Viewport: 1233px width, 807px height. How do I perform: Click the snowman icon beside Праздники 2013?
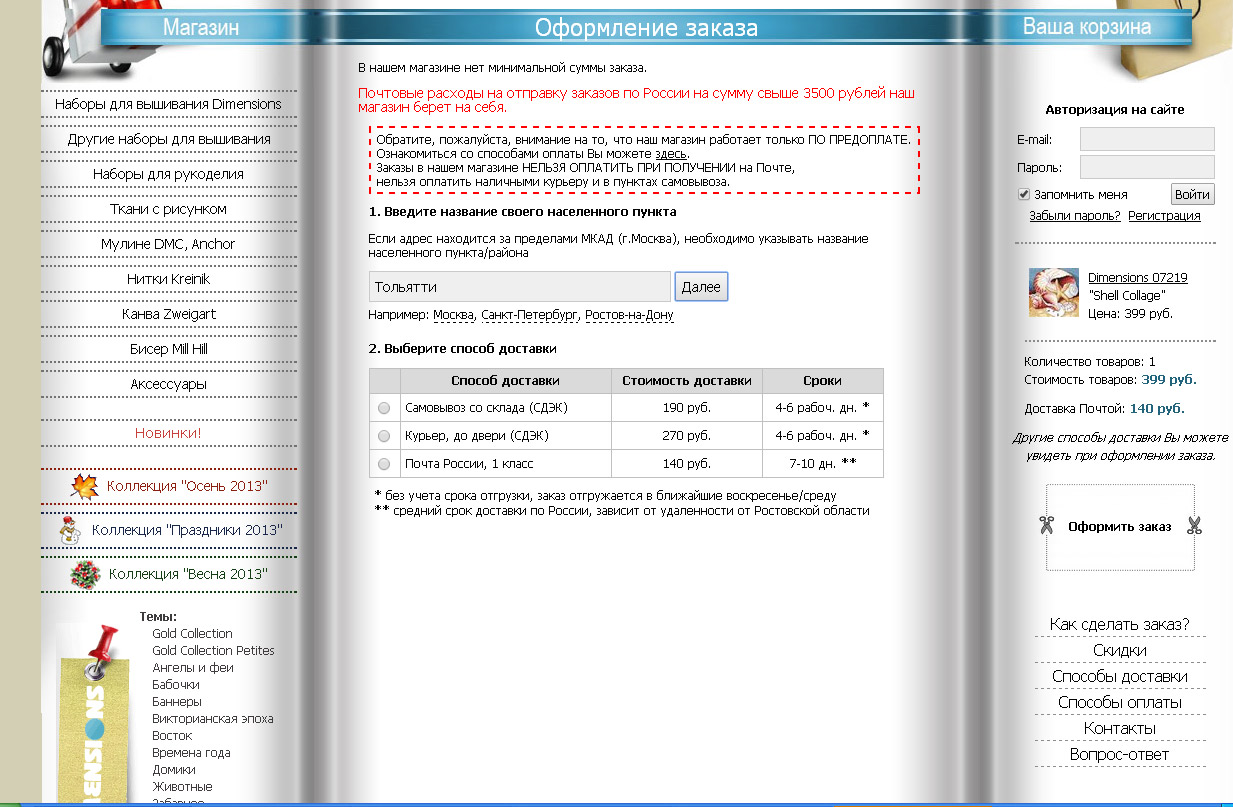click(x=70, y=530)
